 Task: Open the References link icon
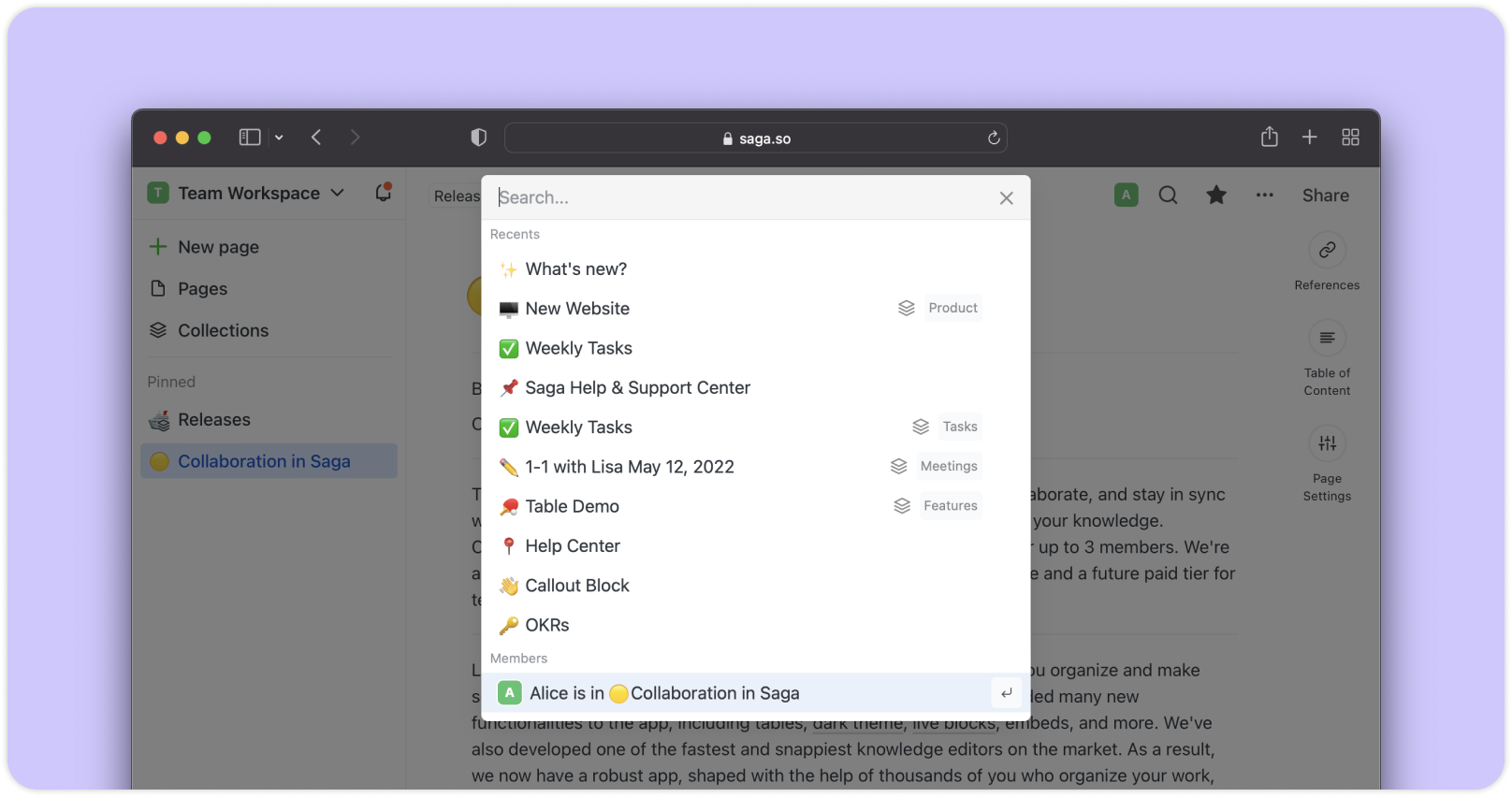click(x=1327, y=251)
